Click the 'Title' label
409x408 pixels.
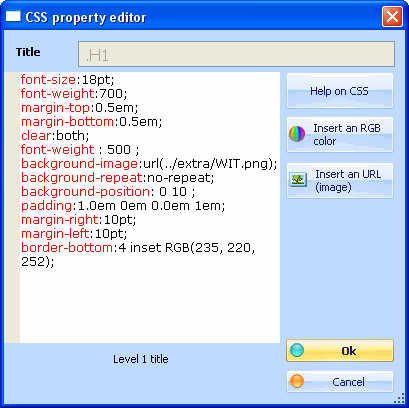(x=28, y=52)
